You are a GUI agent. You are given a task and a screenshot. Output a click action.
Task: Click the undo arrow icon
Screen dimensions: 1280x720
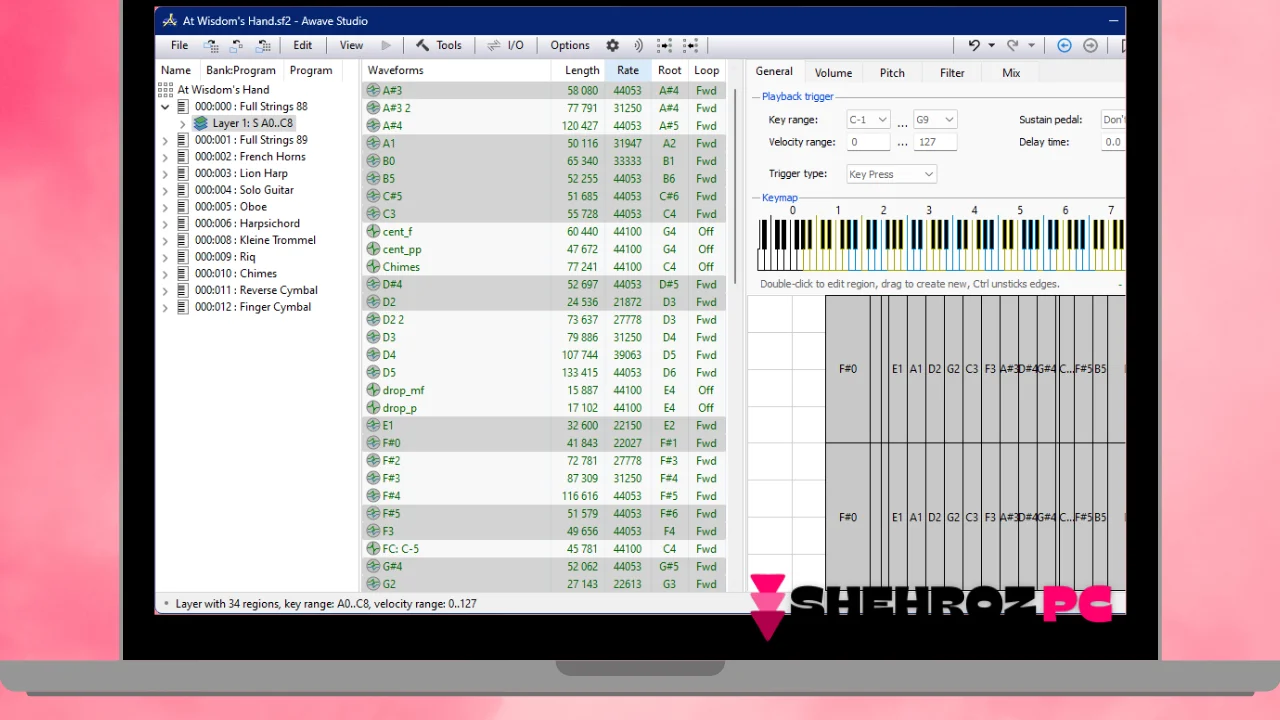tap(973, 45)
